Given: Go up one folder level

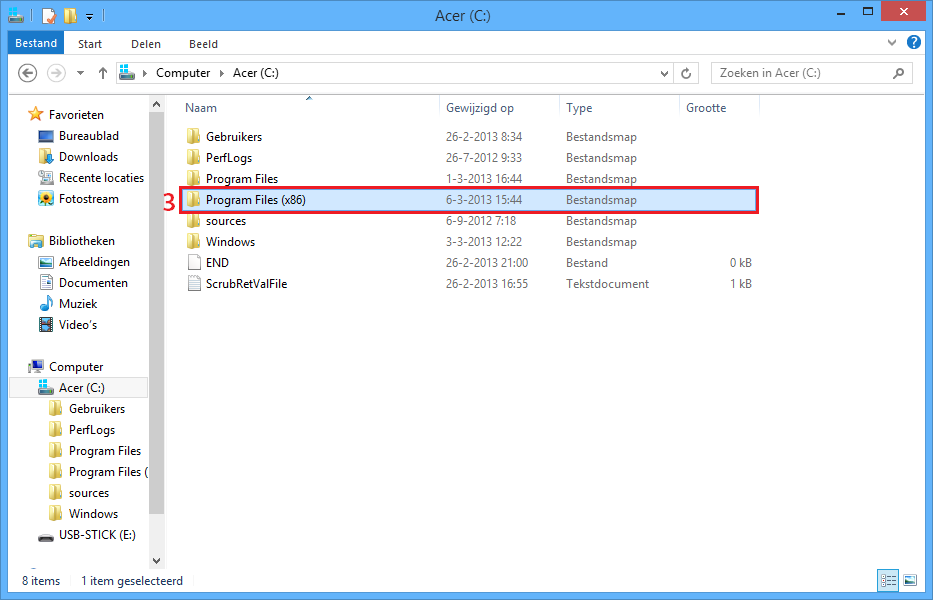Looking at the screenshot, I should pos(103,72).
